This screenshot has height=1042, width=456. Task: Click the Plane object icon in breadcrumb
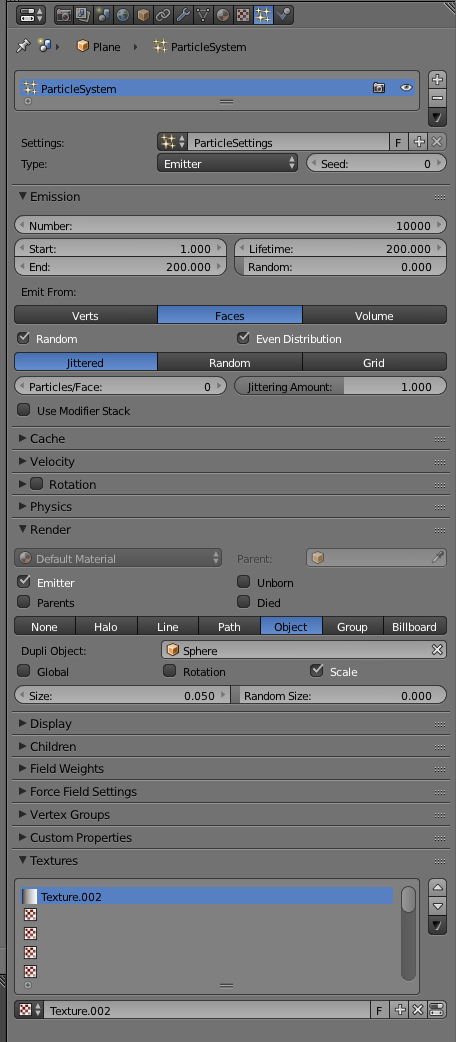83,47
